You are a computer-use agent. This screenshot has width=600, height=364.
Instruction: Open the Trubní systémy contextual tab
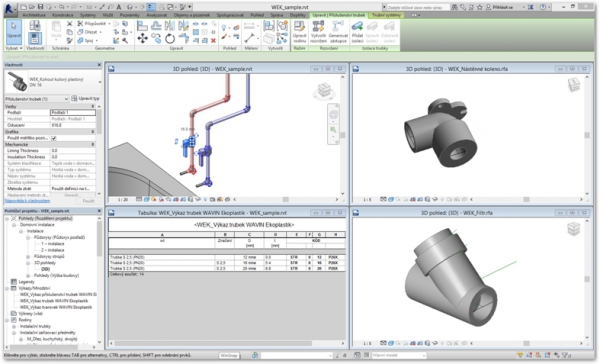click(386, 15)
